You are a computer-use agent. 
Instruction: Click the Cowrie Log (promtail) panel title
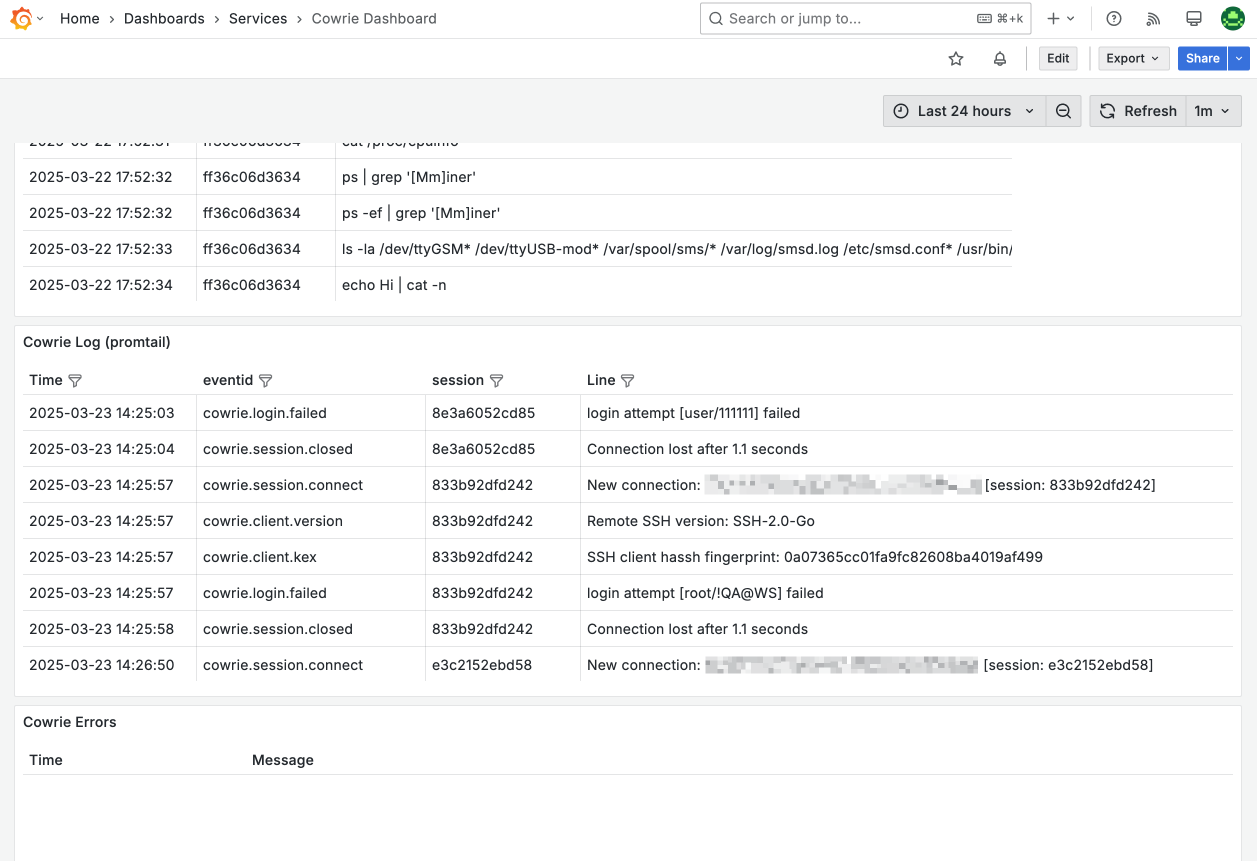point(97,342)
